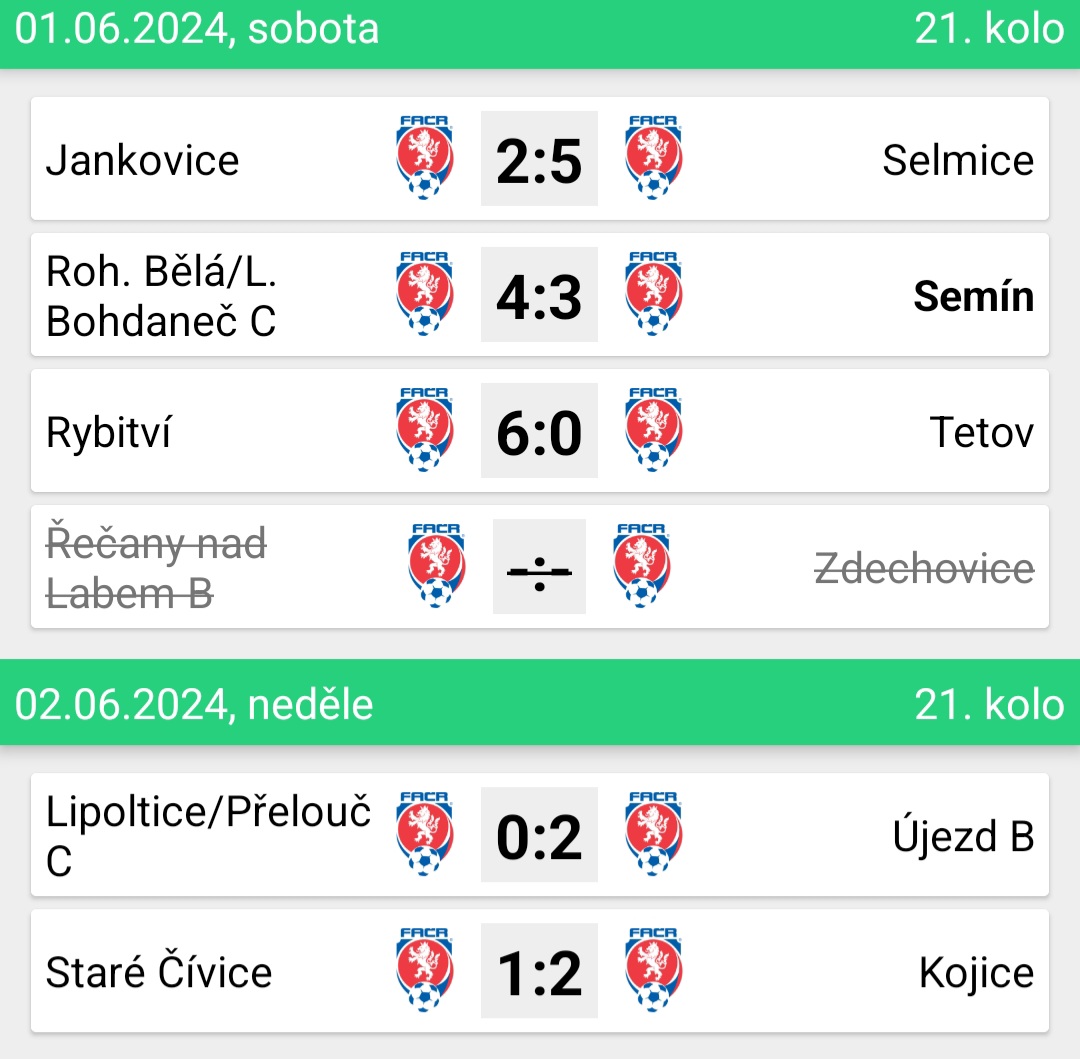Click Újezd B team crest icon
This screenshot has height=1059, width=1080.
point(653,834)
